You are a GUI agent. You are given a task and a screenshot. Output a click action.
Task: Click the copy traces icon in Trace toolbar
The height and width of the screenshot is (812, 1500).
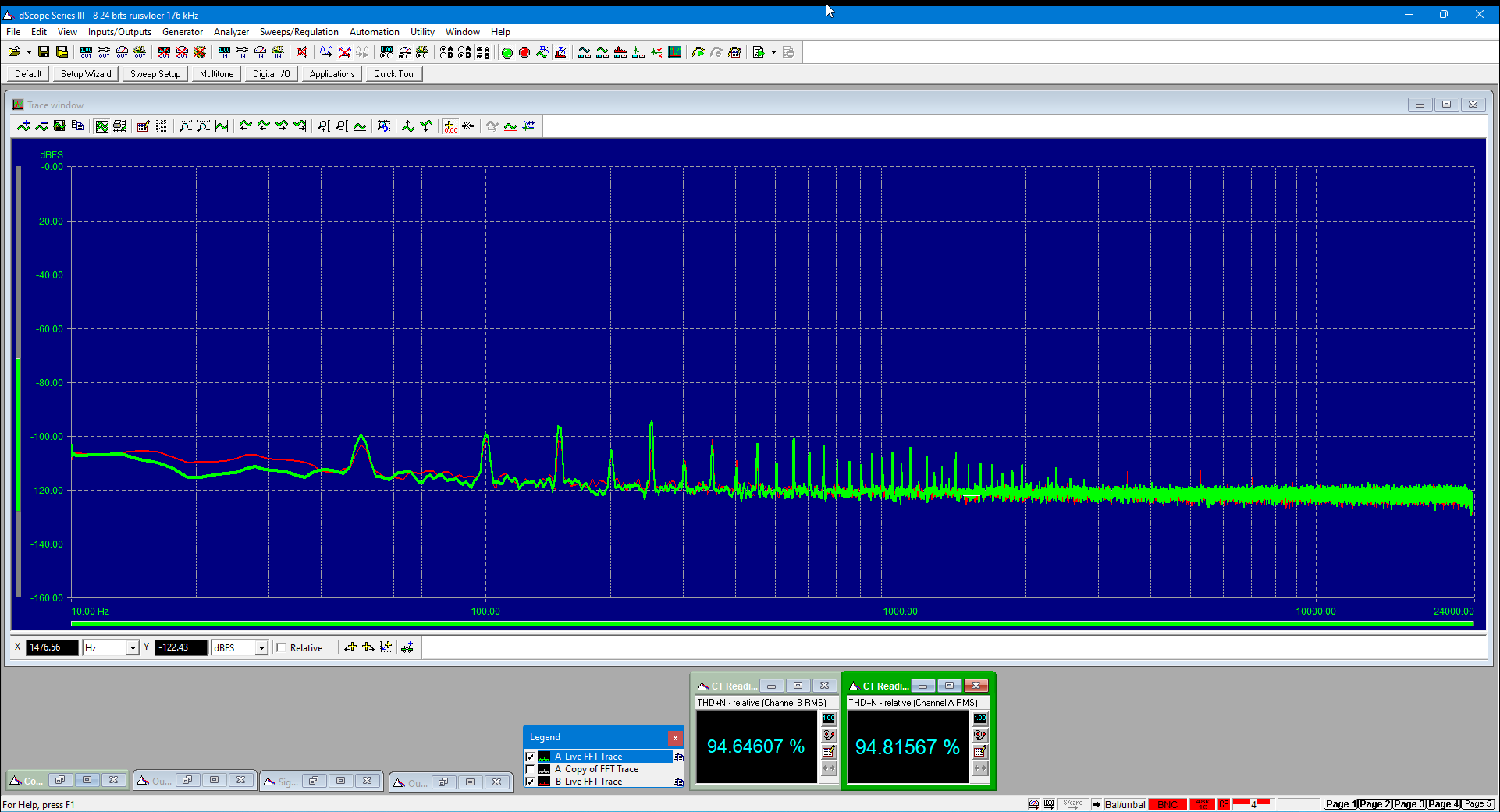(x=77, y=126)
